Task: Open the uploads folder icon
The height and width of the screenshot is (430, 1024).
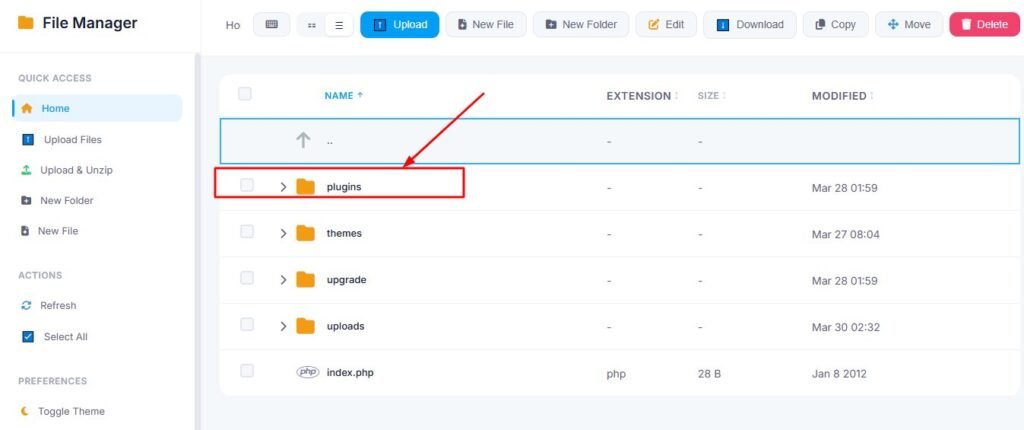Action: click(x=306, y=326)
